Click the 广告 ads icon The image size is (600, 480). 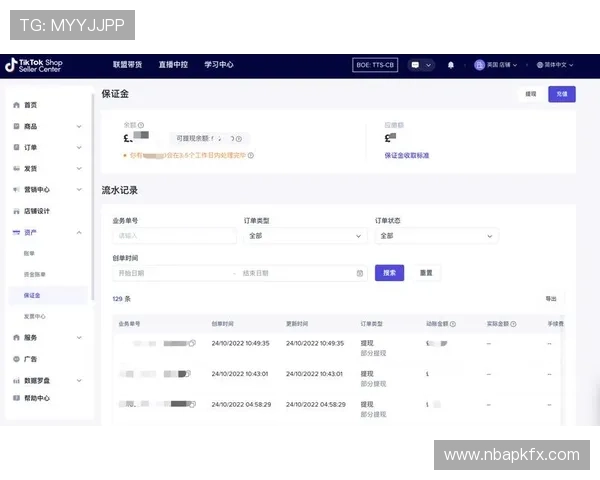click(16, 359)
